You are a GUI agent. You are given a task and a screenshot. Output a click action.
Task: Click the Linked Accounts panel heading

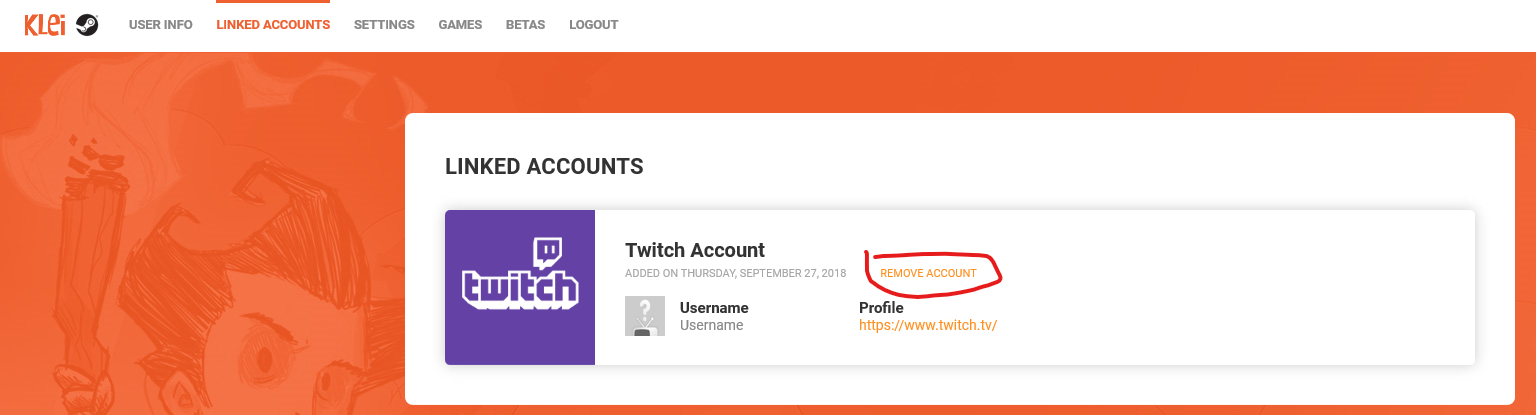543,167
